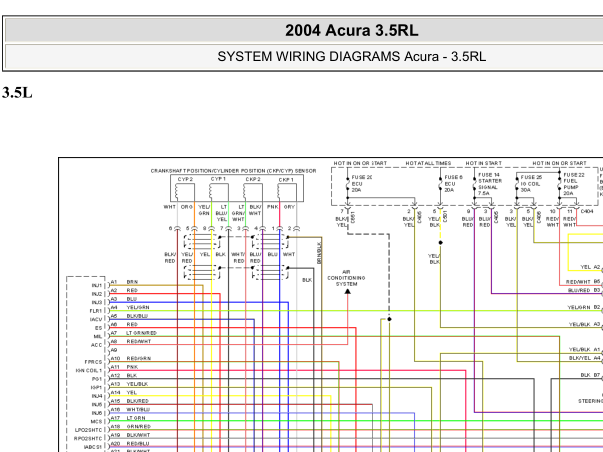Select the Fuse 6 ECU 20A label
The height and width of the screenshot is (452, 603).
tap(453, 183)
